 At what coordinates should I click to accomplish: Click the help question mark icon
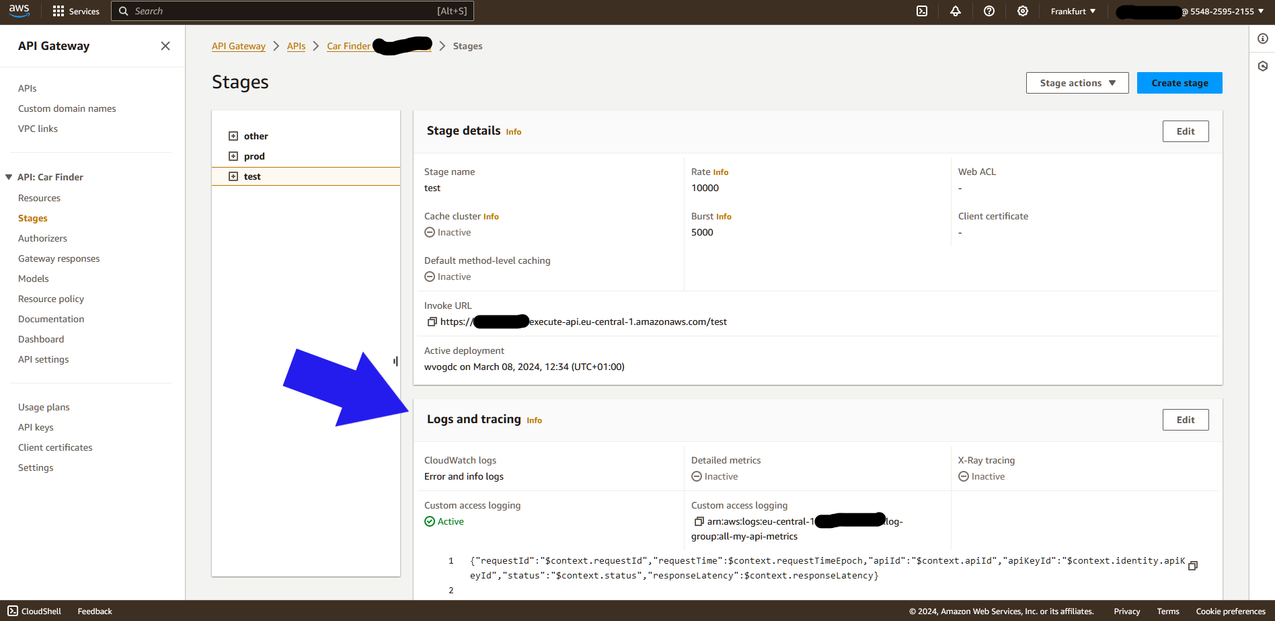point(989,11)
